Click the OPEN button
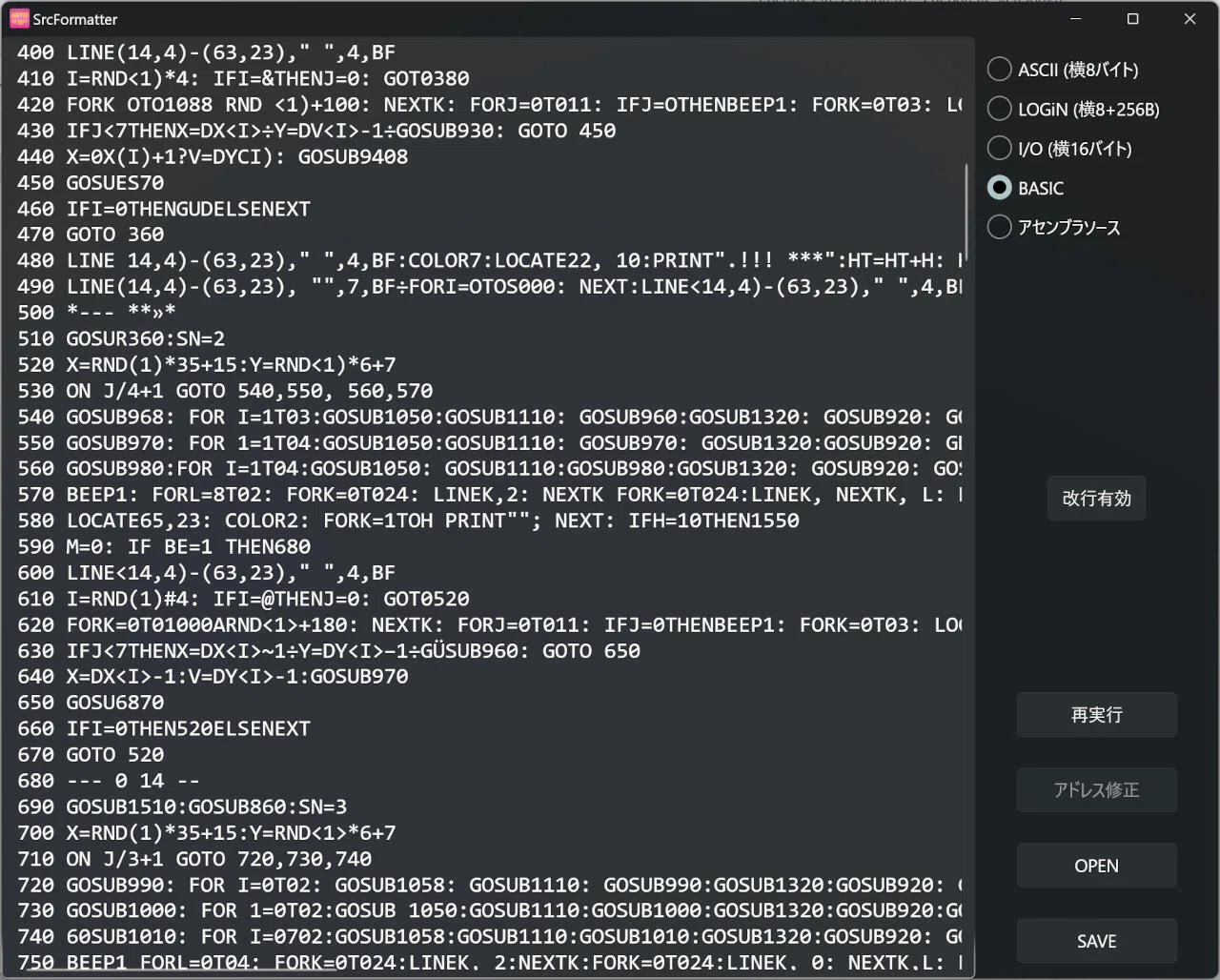 point(1096,866)
